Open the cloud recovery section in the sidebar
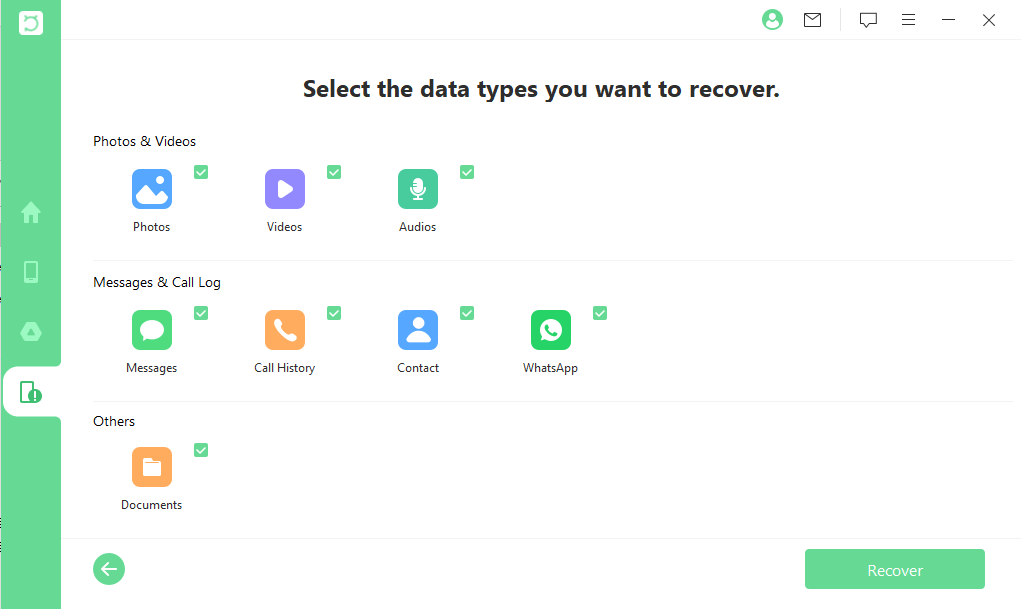 click(31, 331)
